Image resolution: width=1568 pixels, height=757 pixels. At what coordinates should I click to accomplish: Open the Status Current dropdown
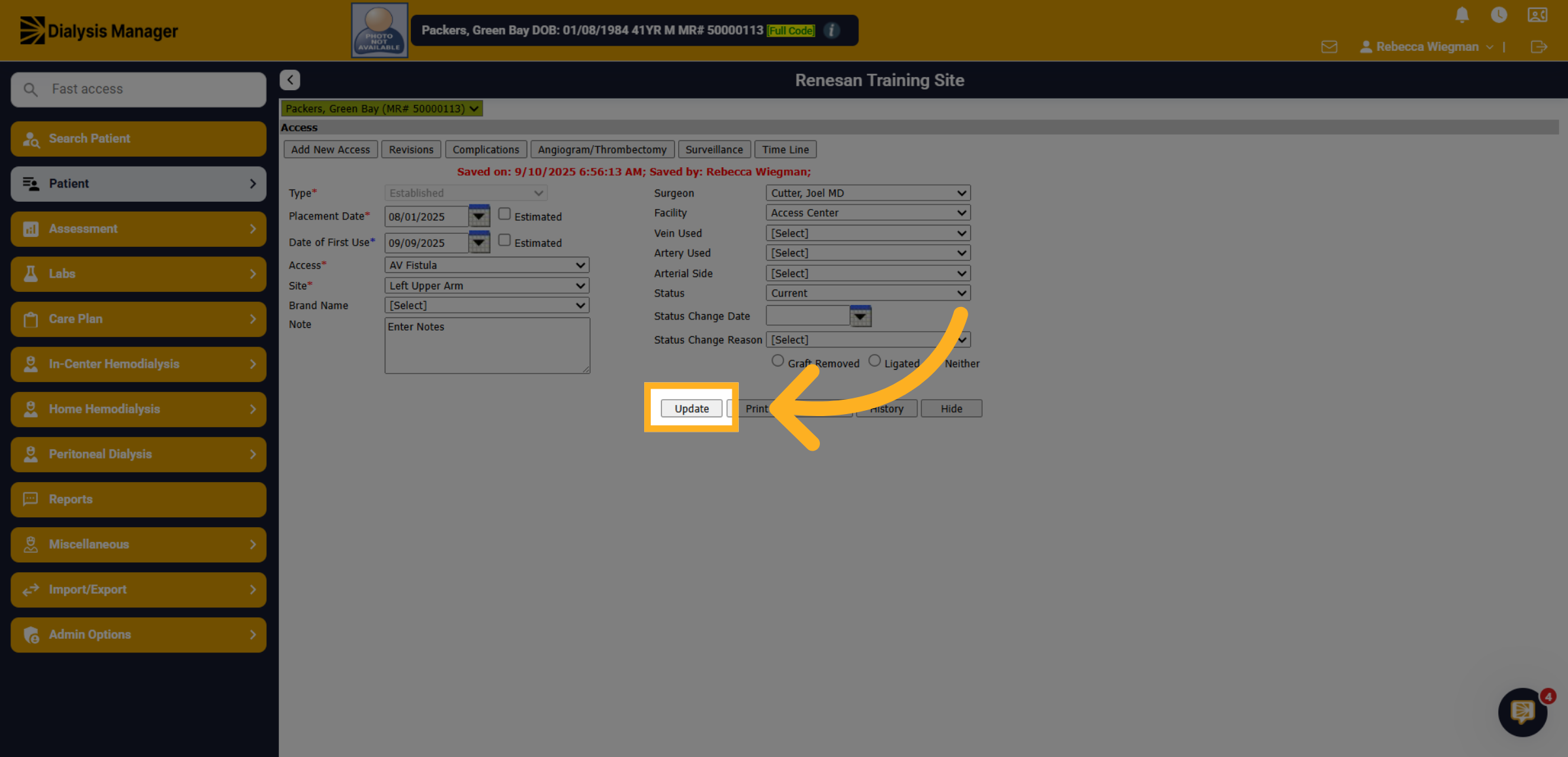[x=868, y=293]
